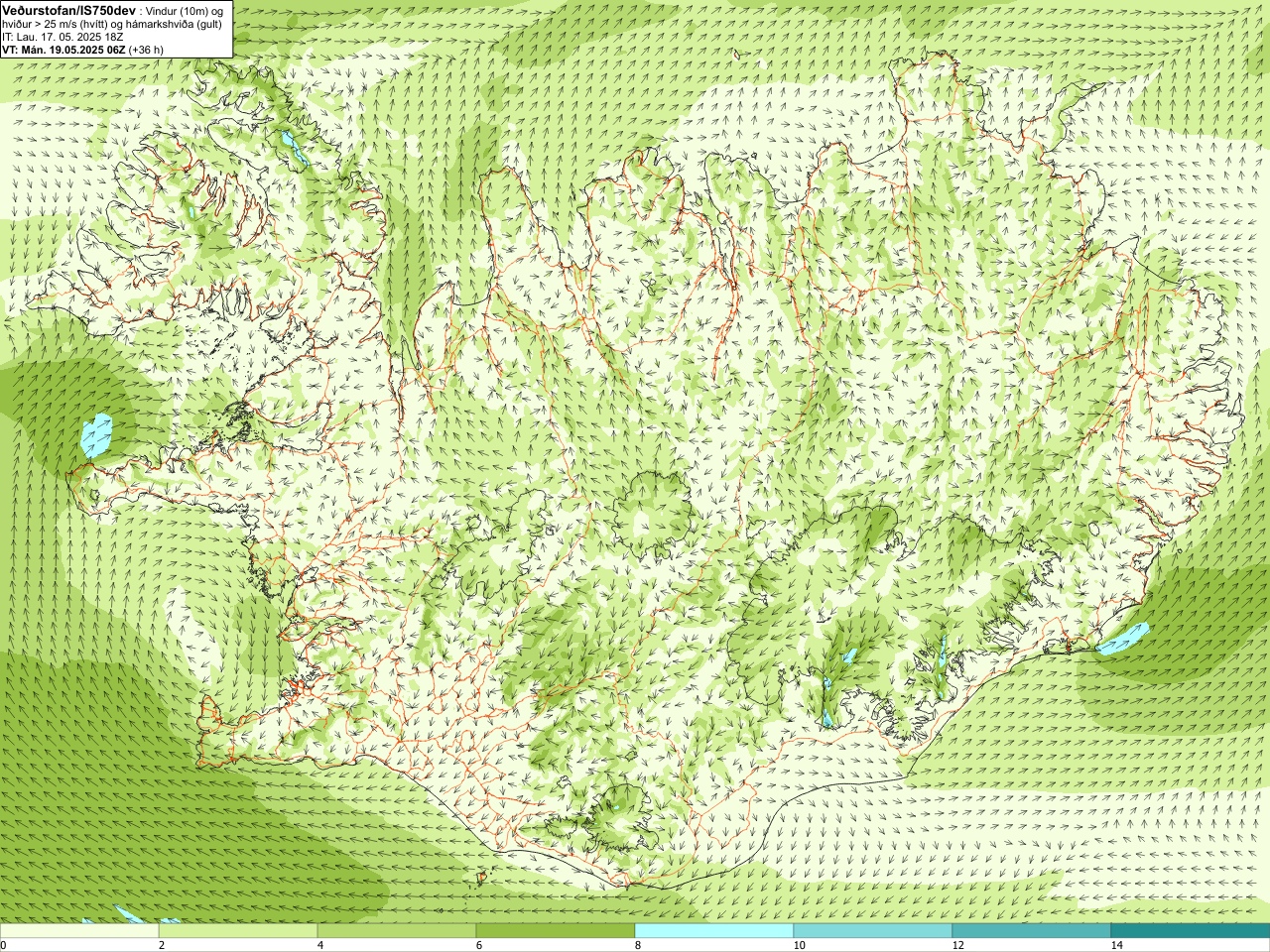
Task: Click the Veðurstofan/IS750dev title text
Action: (x=68, y=9)
